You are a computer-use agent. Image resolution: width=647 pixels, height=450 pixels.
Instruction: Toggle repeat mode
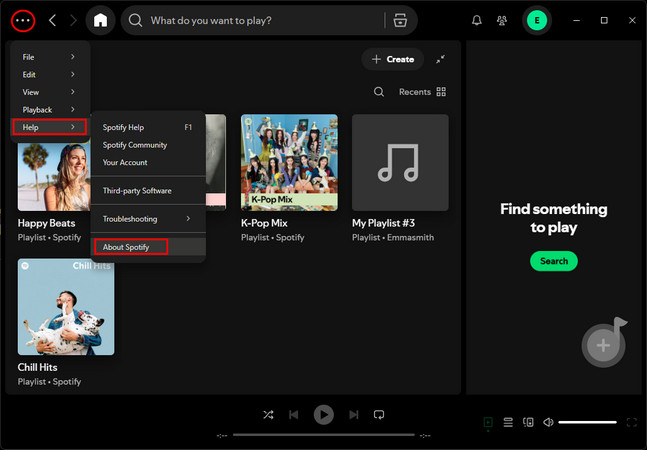[x=379, y=415]
